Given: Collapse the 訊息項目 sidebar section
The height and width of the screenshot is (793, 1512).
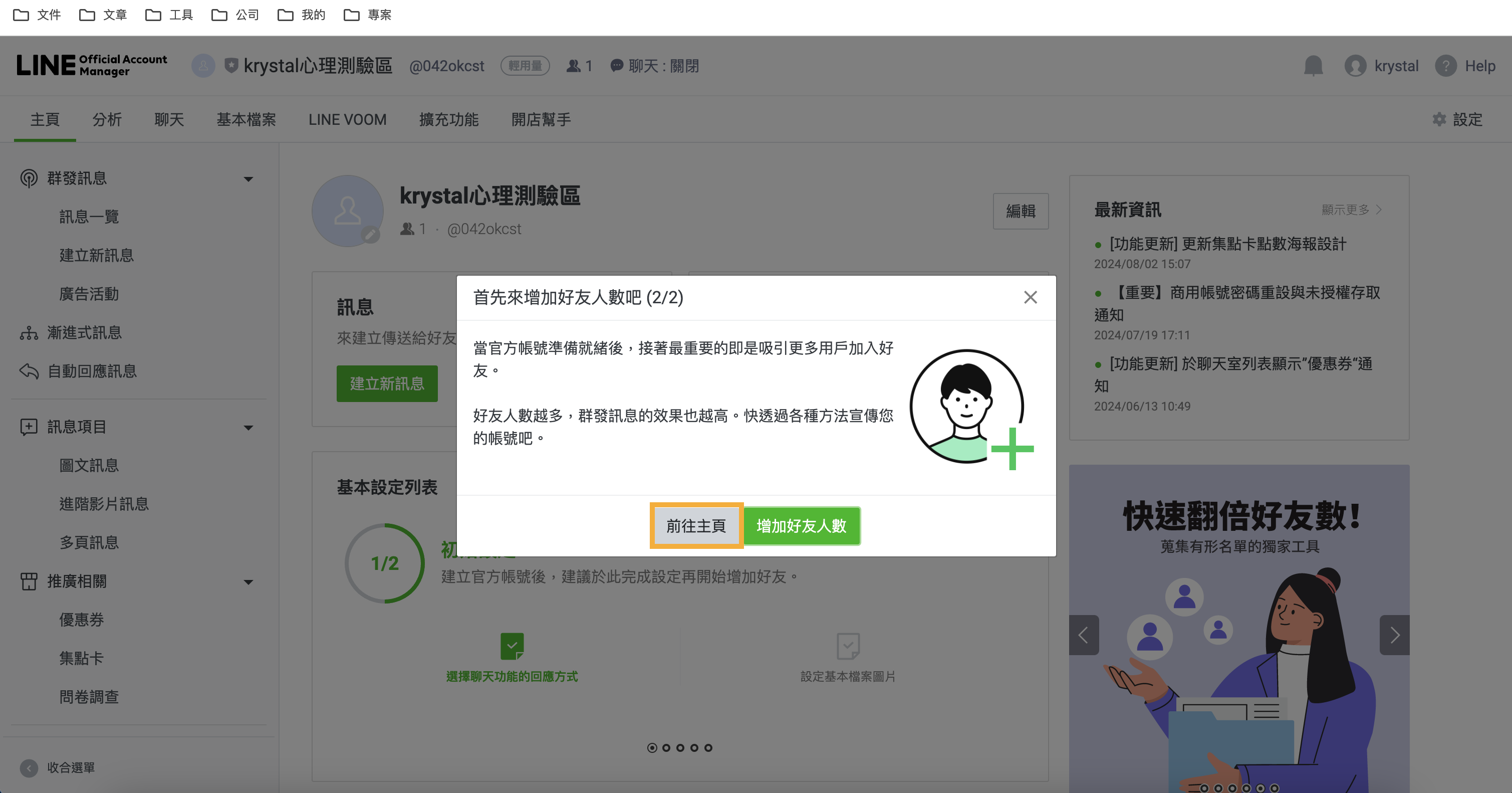Looking at the screenshot, I should (248, 427).
